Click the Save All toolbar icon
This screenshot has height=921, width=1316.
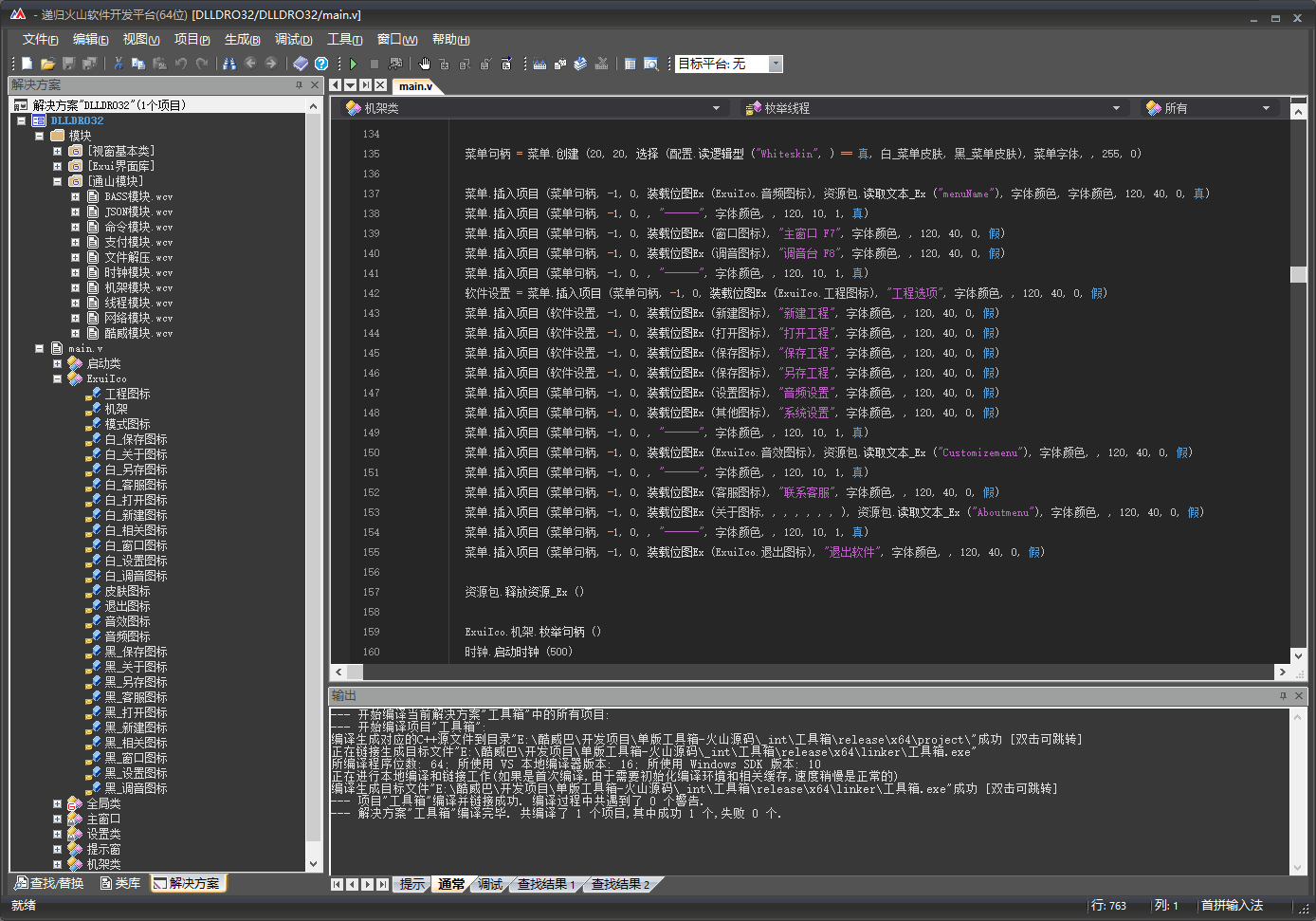coord(89,64)
